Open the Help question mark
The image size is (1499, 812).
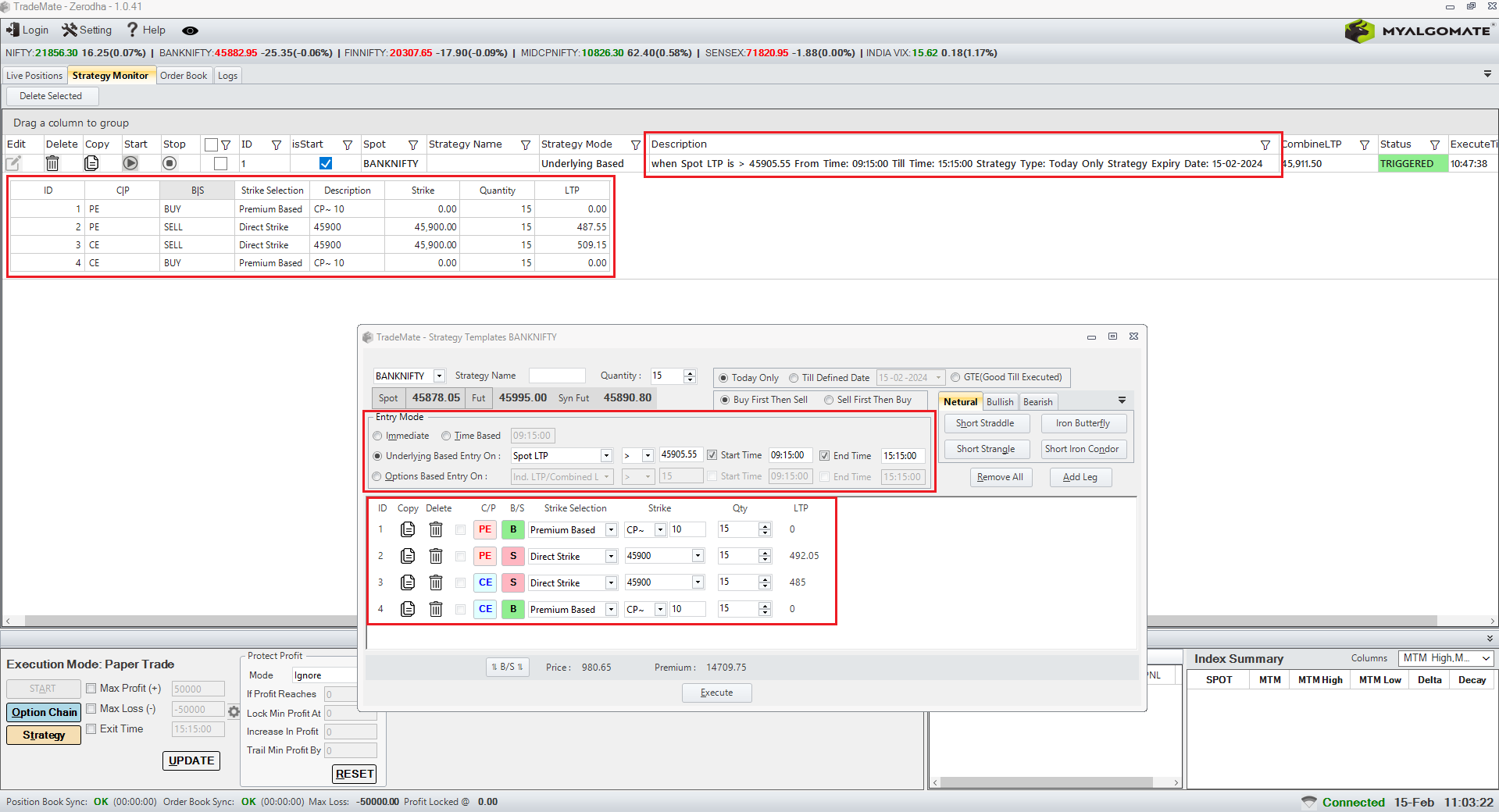coord(132,30)
